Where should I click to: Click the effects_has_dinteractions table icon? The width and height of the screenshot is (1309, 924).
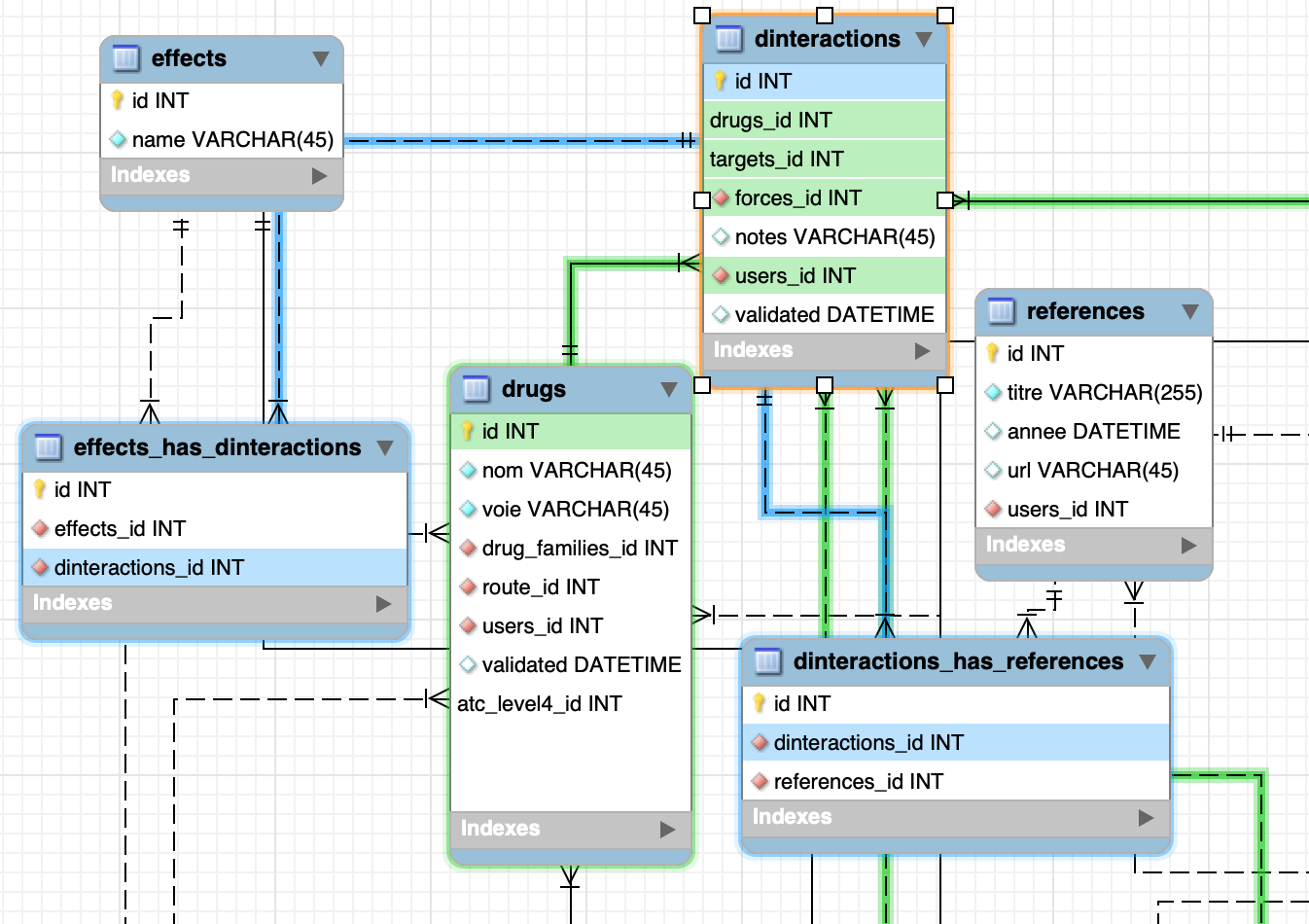49,448
